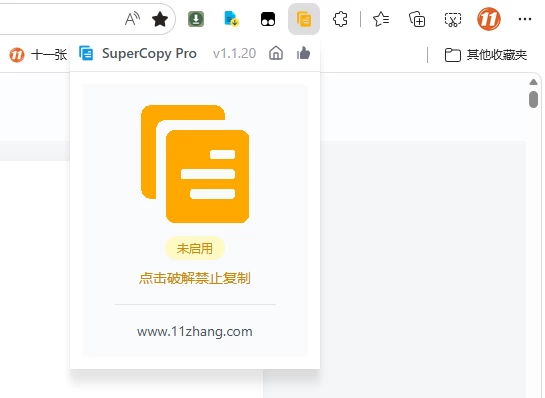Screen dimensions: 545x398
Task: Open the blue document download extension
Action: [x=231, y=19]
